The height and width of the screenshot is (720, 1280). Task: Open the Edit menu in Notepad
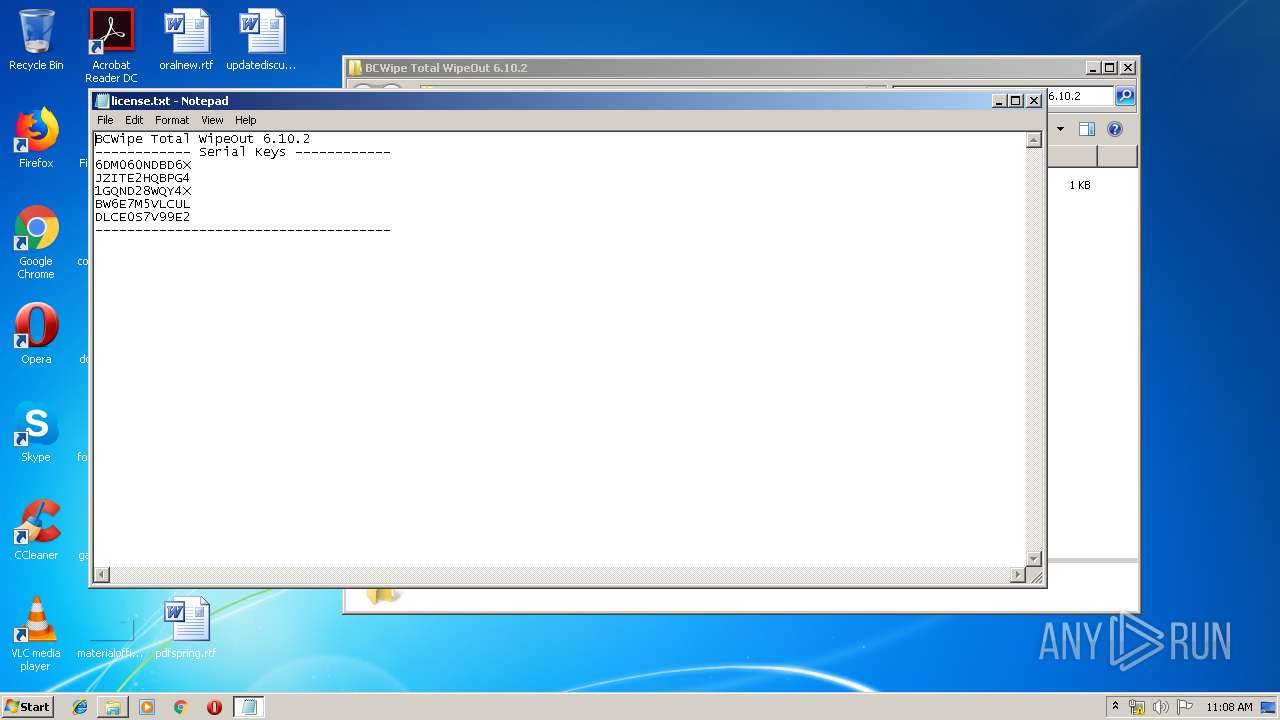[134, 120]
